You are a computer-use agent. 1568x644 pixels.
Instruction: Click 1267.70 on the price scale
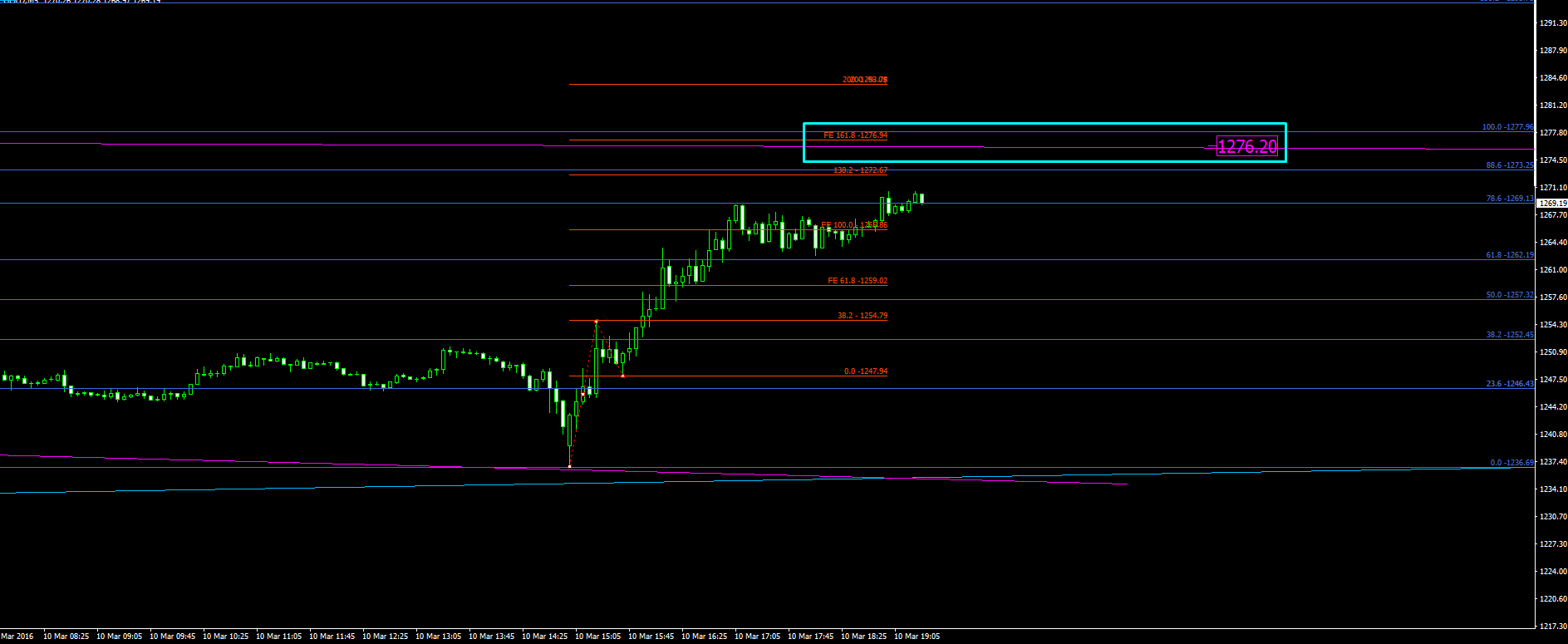click(1553, 215)
